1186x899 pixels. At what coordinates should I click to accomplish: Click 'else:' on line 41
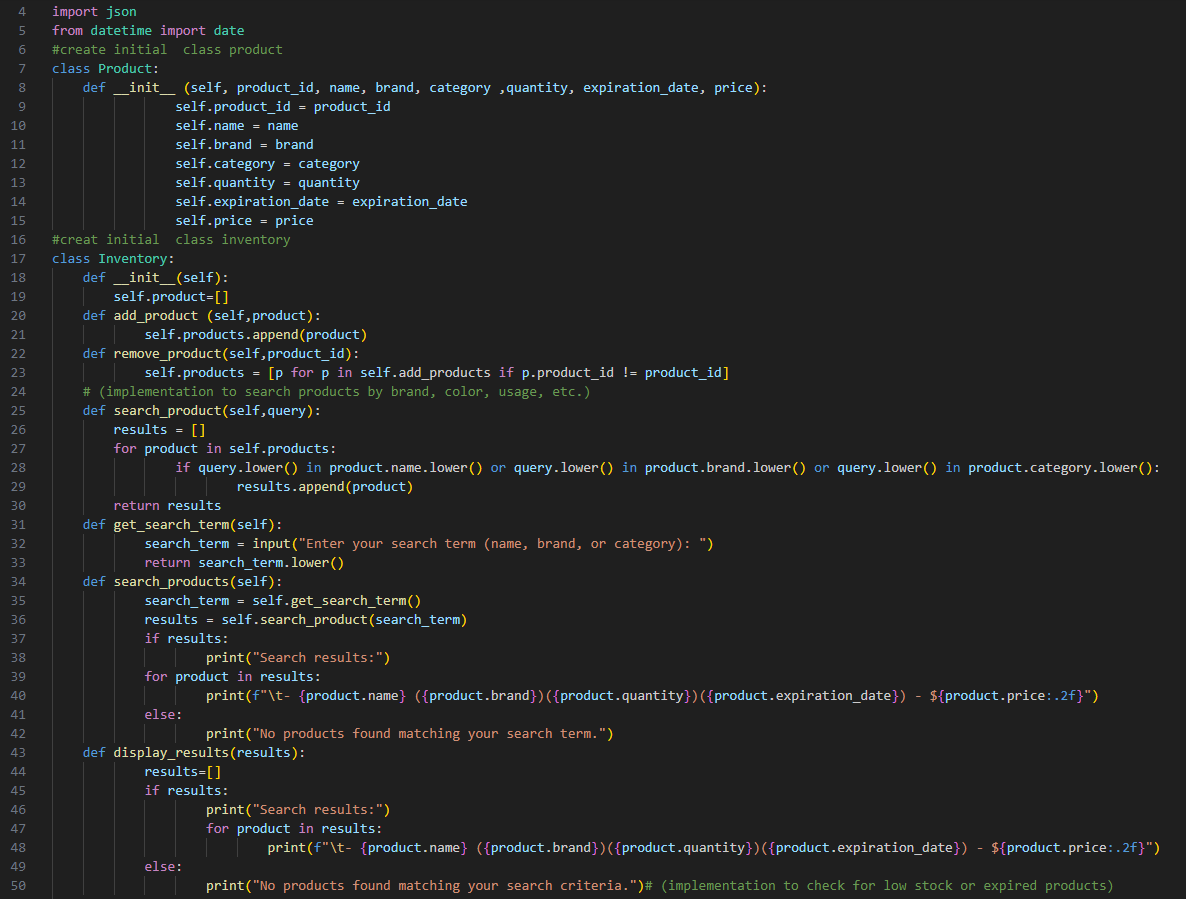tap(163, 715)
